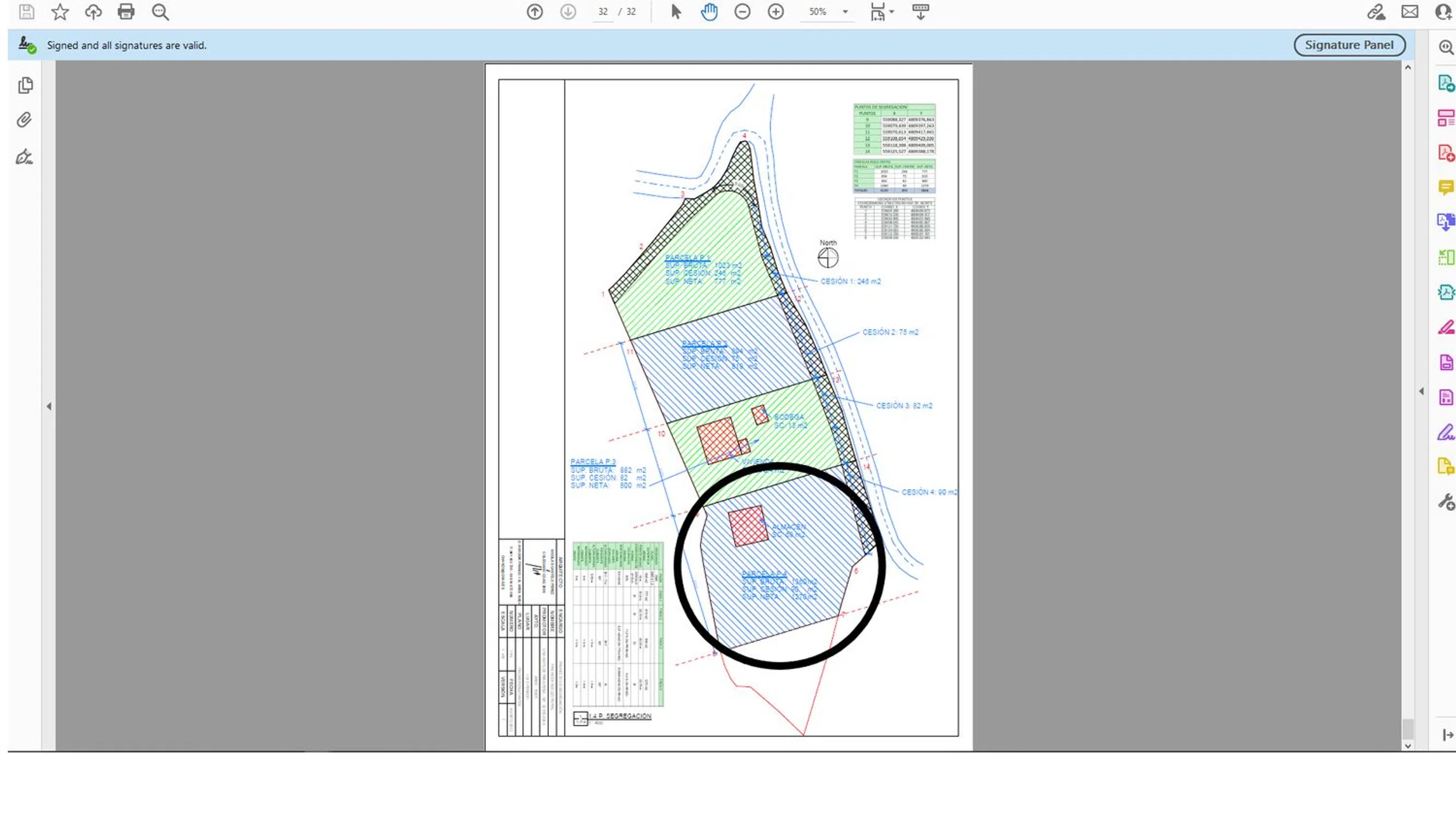Zoom in with the plus button
The image size is (1456, 819).
pyautogui.click(x=776, y=11)
